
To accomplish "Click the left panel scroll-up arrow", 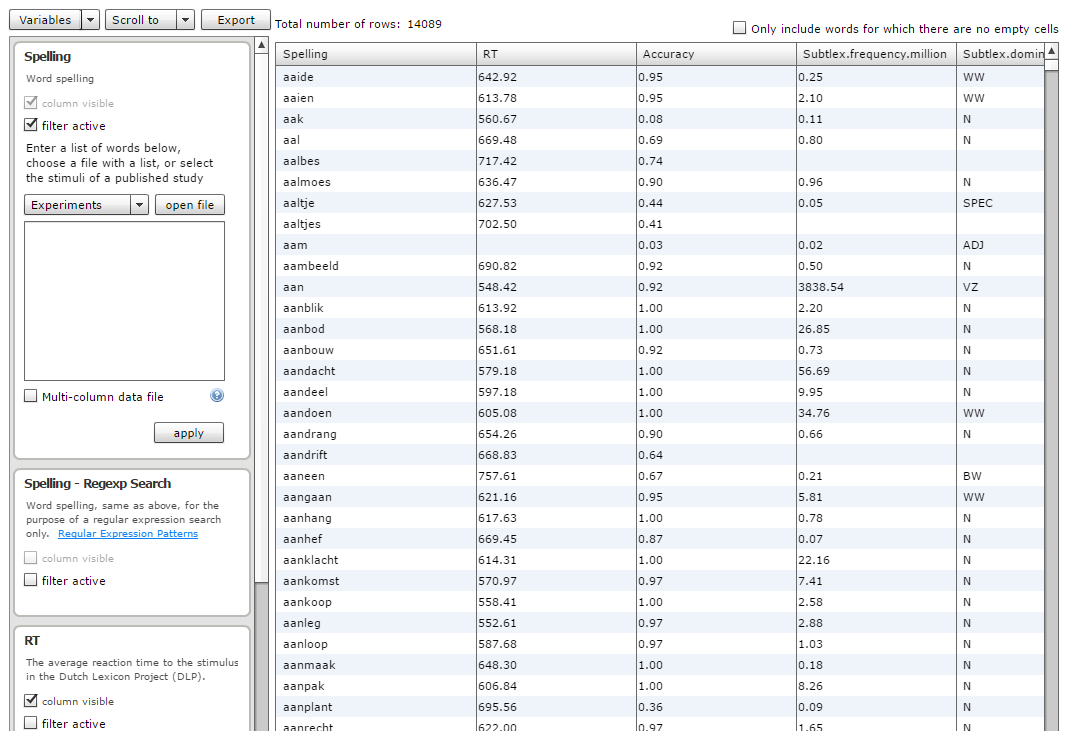I will [262, 45].
